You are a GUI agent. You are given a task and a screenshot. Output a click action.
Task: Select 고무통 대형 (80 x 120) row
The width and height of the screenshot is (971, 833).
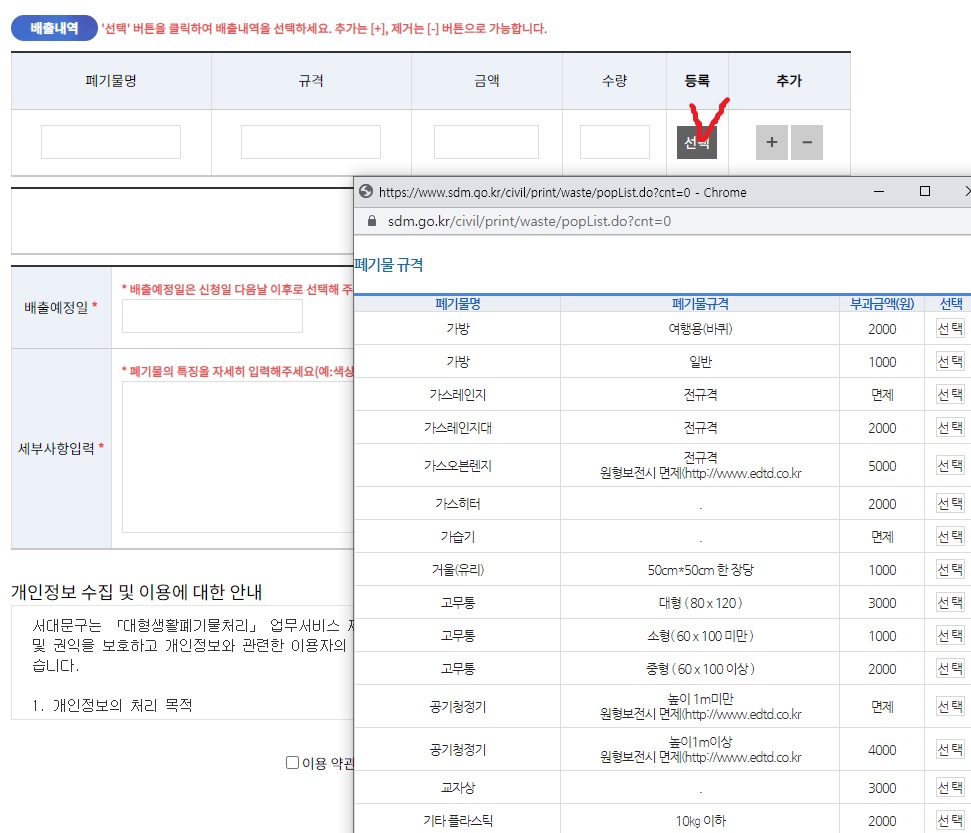950,603
